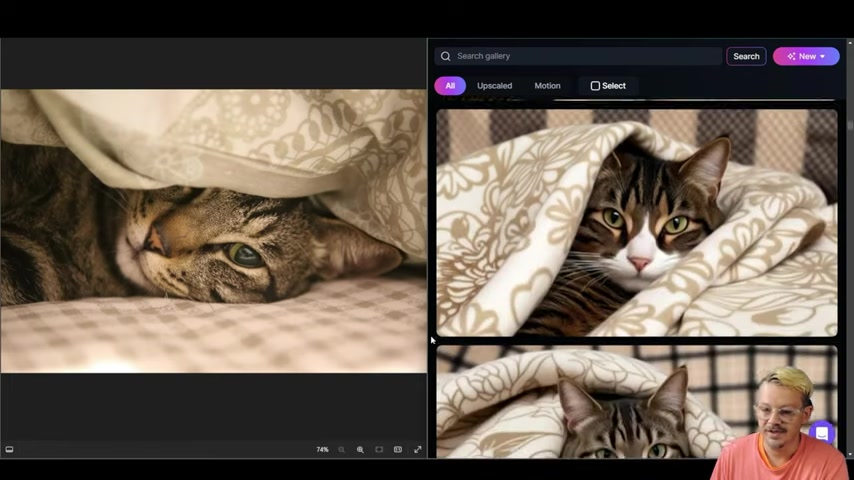Screen dimensions: 854x480
Task: Open the cat in floral blanket thumbnail
Action: [637, 223]
